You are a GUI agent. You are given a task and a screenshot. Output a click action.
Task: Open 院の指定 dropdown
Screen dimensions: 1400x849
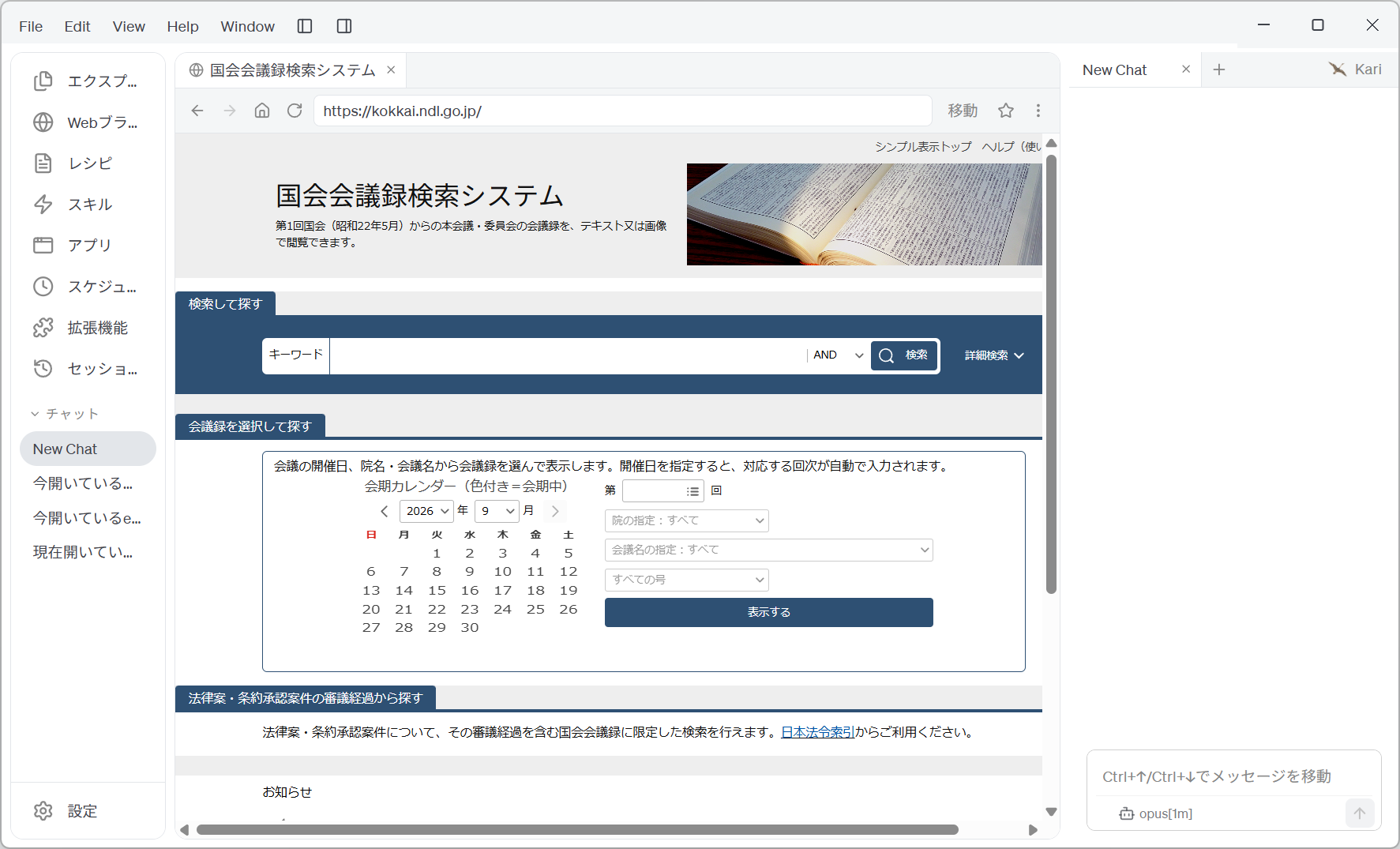point(687,520)
